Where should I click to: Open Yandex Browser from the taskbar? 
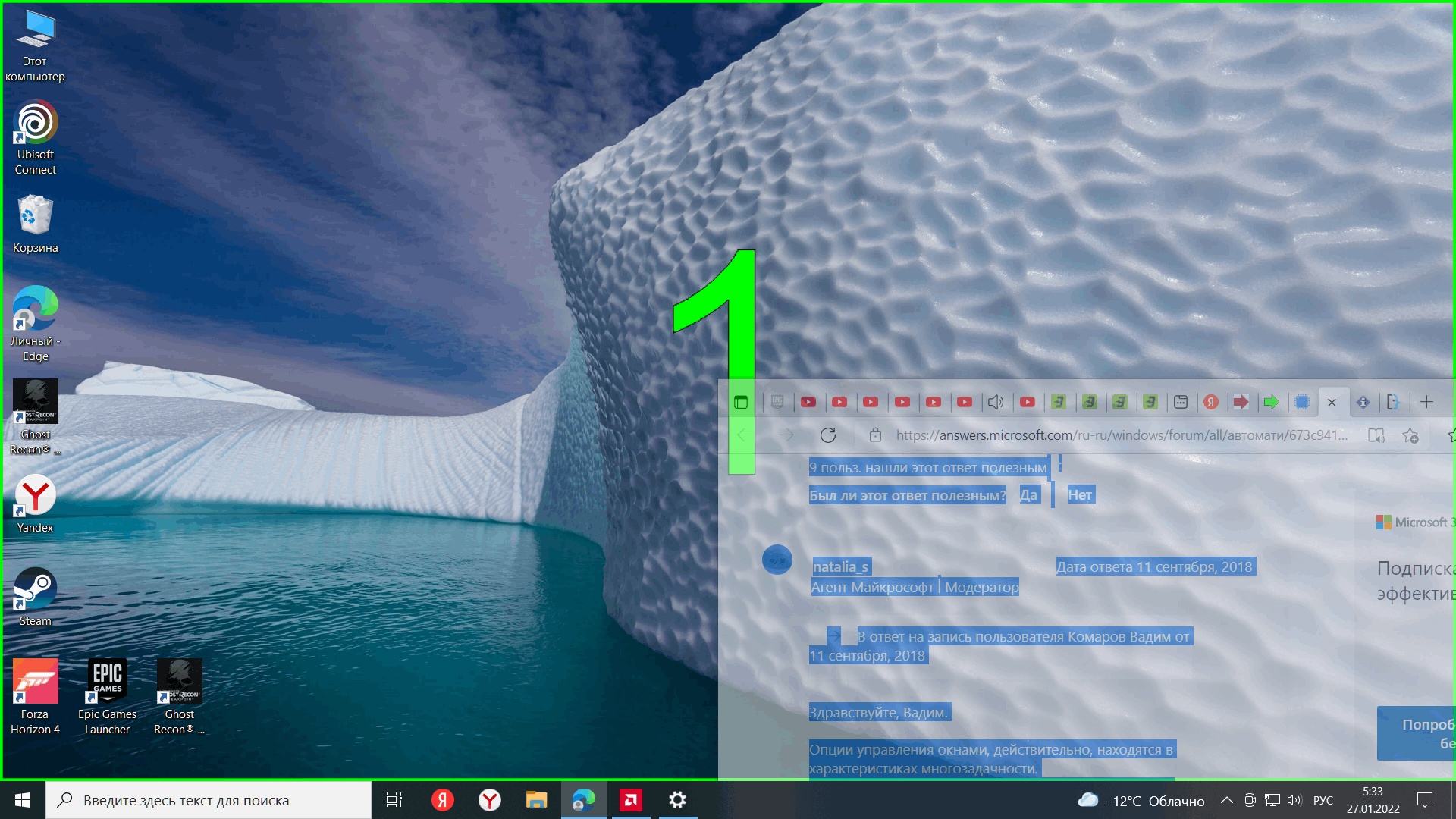490,800
